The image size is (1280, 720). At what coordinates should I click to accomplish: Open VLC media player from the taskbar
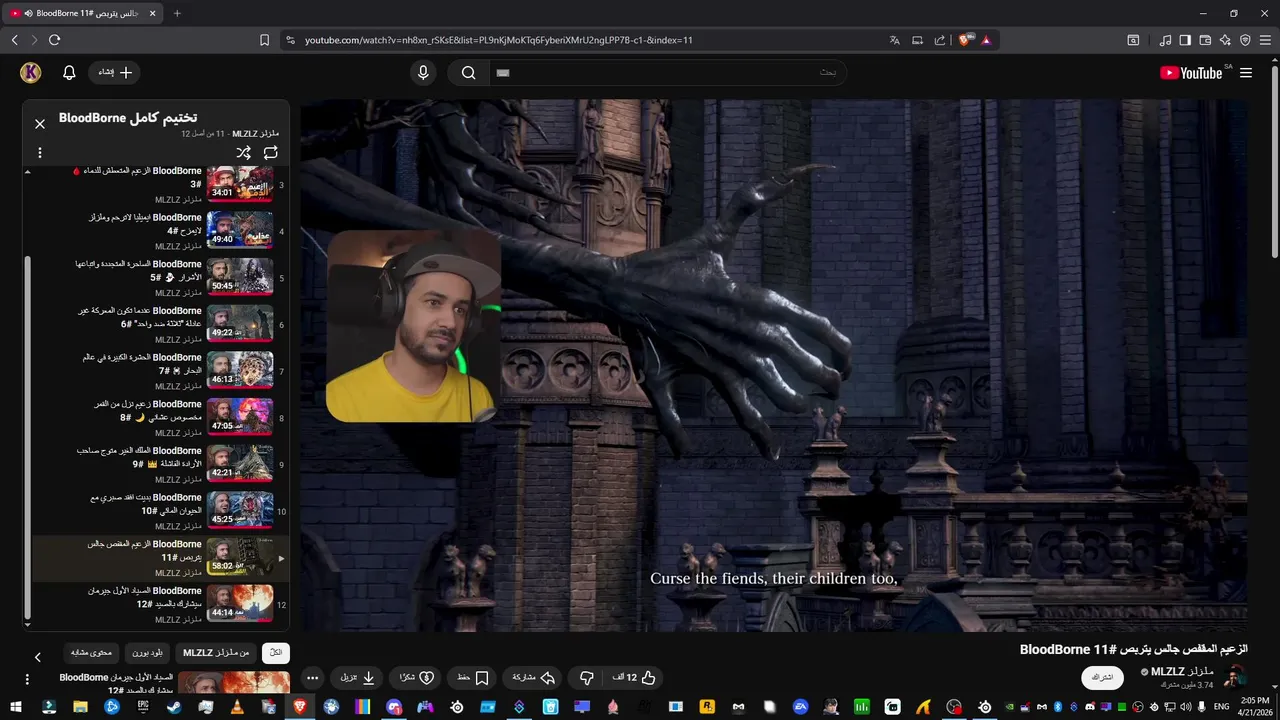pos(237,707)
